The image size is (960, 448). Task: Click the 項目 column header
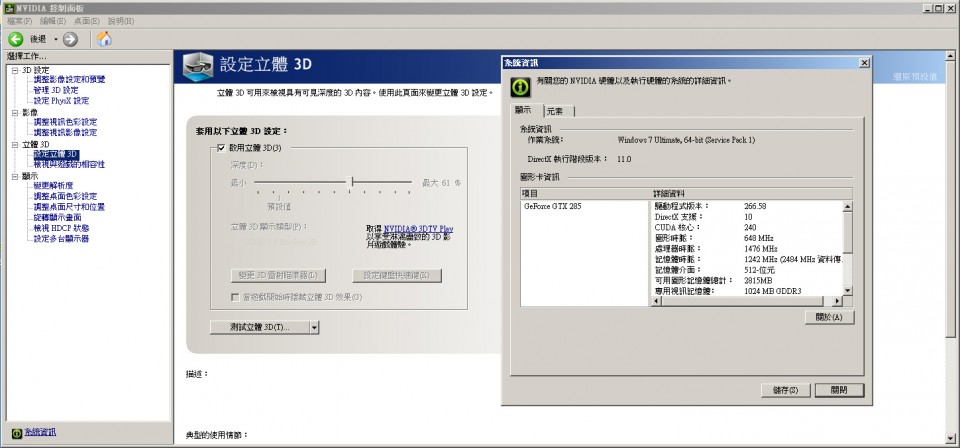(x=585, y=193)
